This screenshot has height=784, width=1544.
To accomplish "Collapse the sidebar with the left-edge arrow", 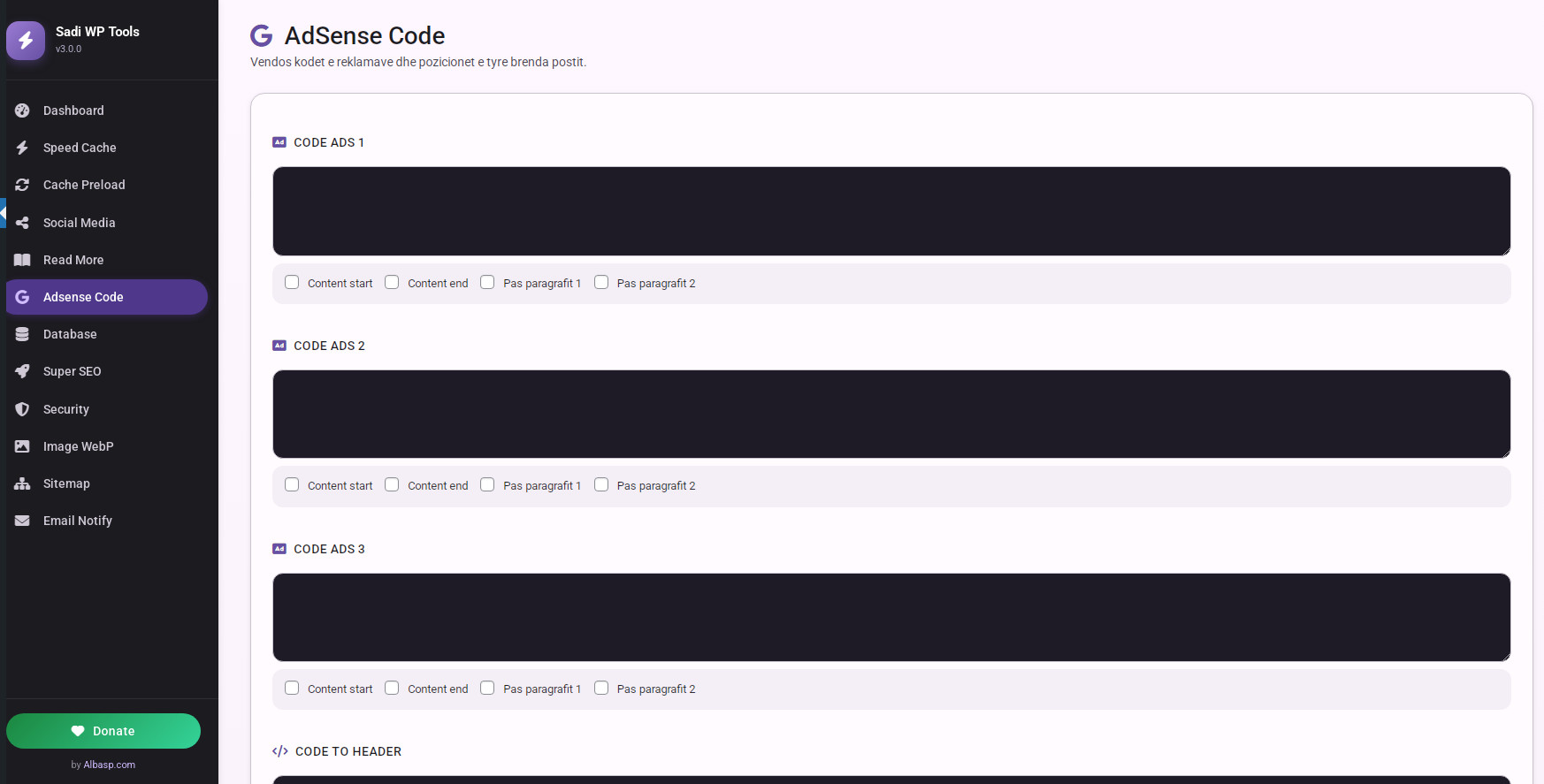I will tap(3, 213).
